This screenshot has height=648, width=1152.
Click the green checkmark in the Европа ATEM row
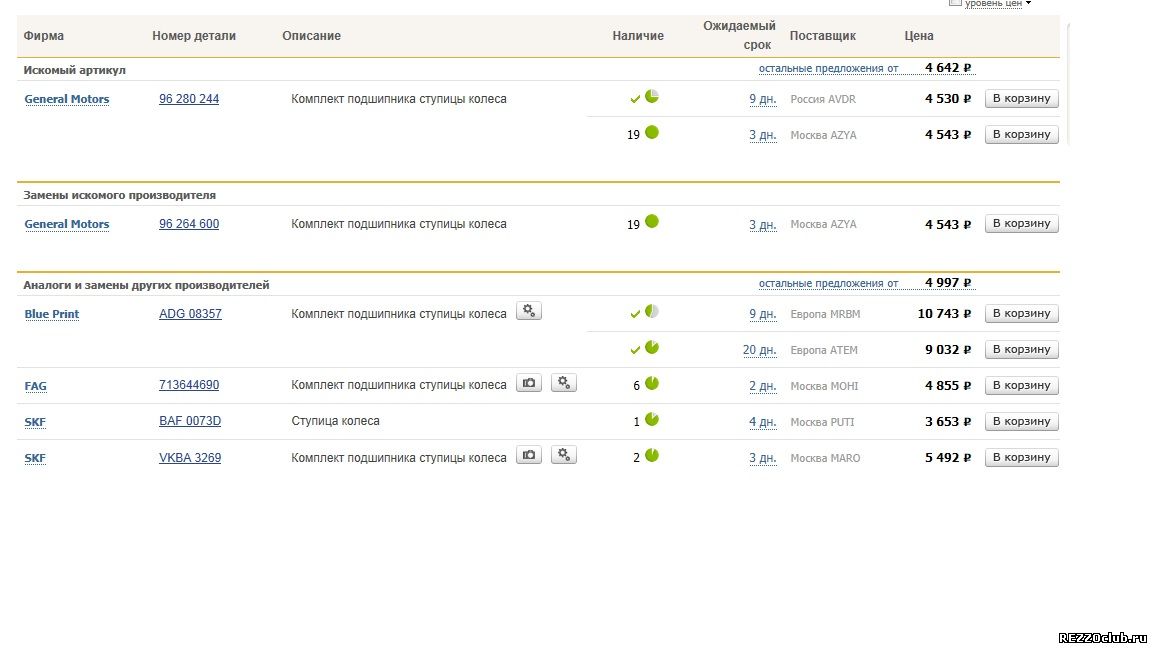(636, 350)
